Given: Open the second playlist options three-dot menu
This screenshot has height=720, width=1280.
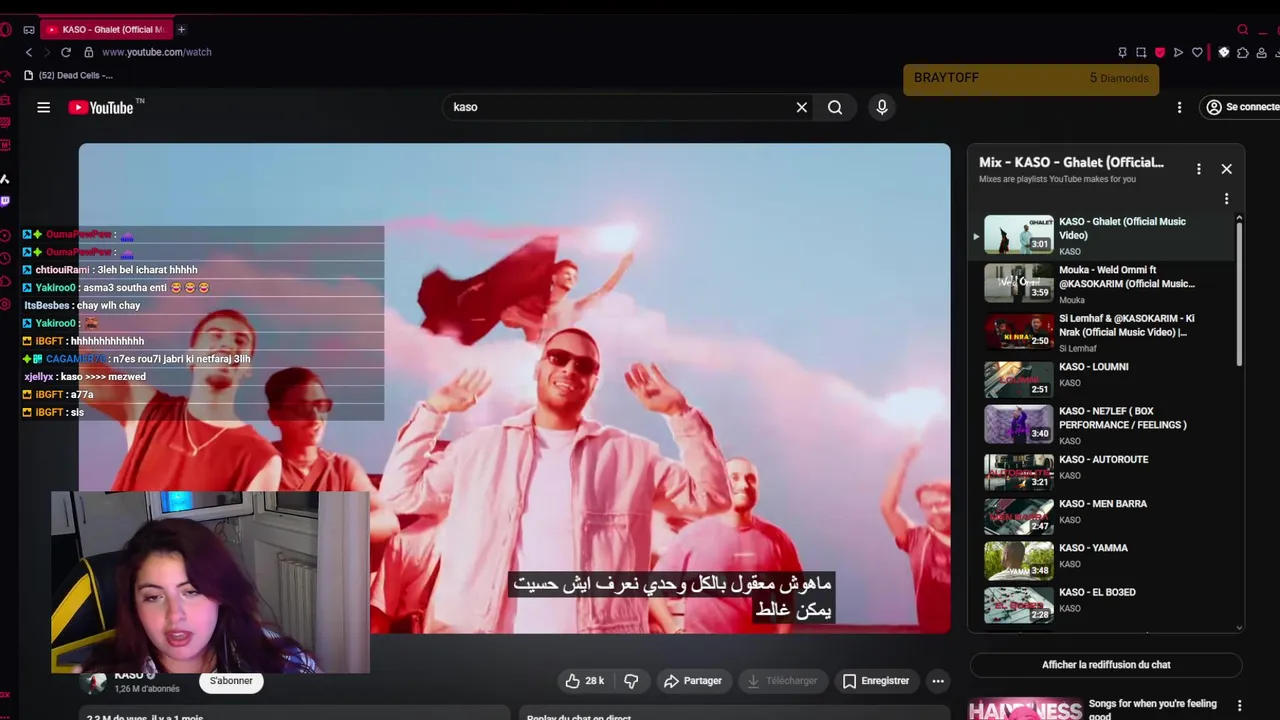Looking at the screenshot, I should (x=1226, y=199).
